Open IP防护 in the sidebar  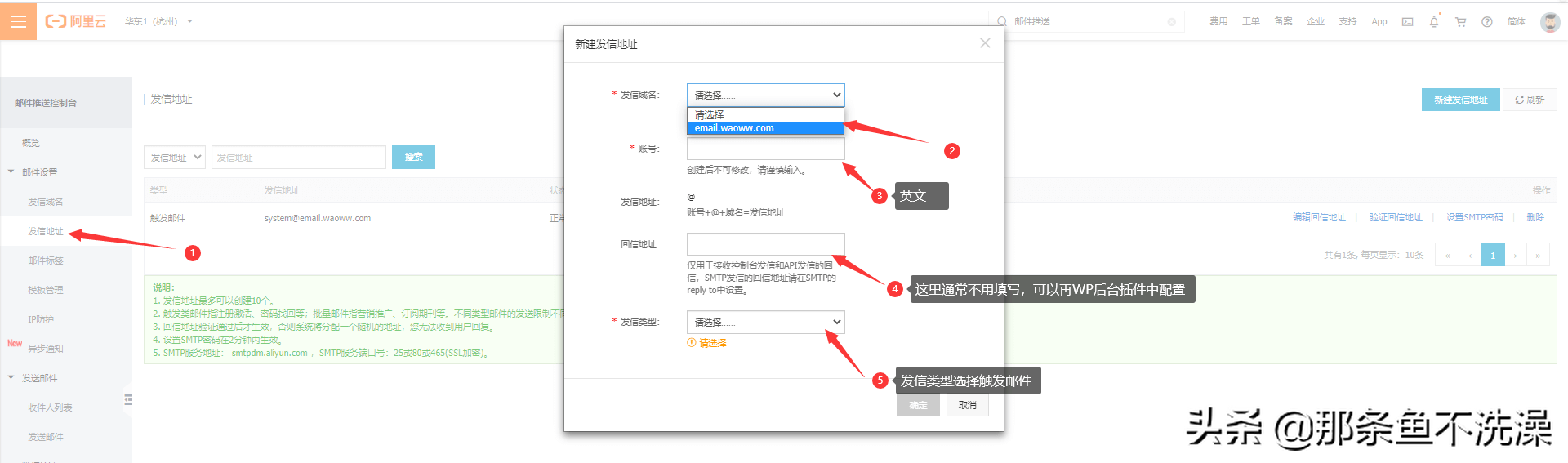pyautogui.click(x=41, y=319)
